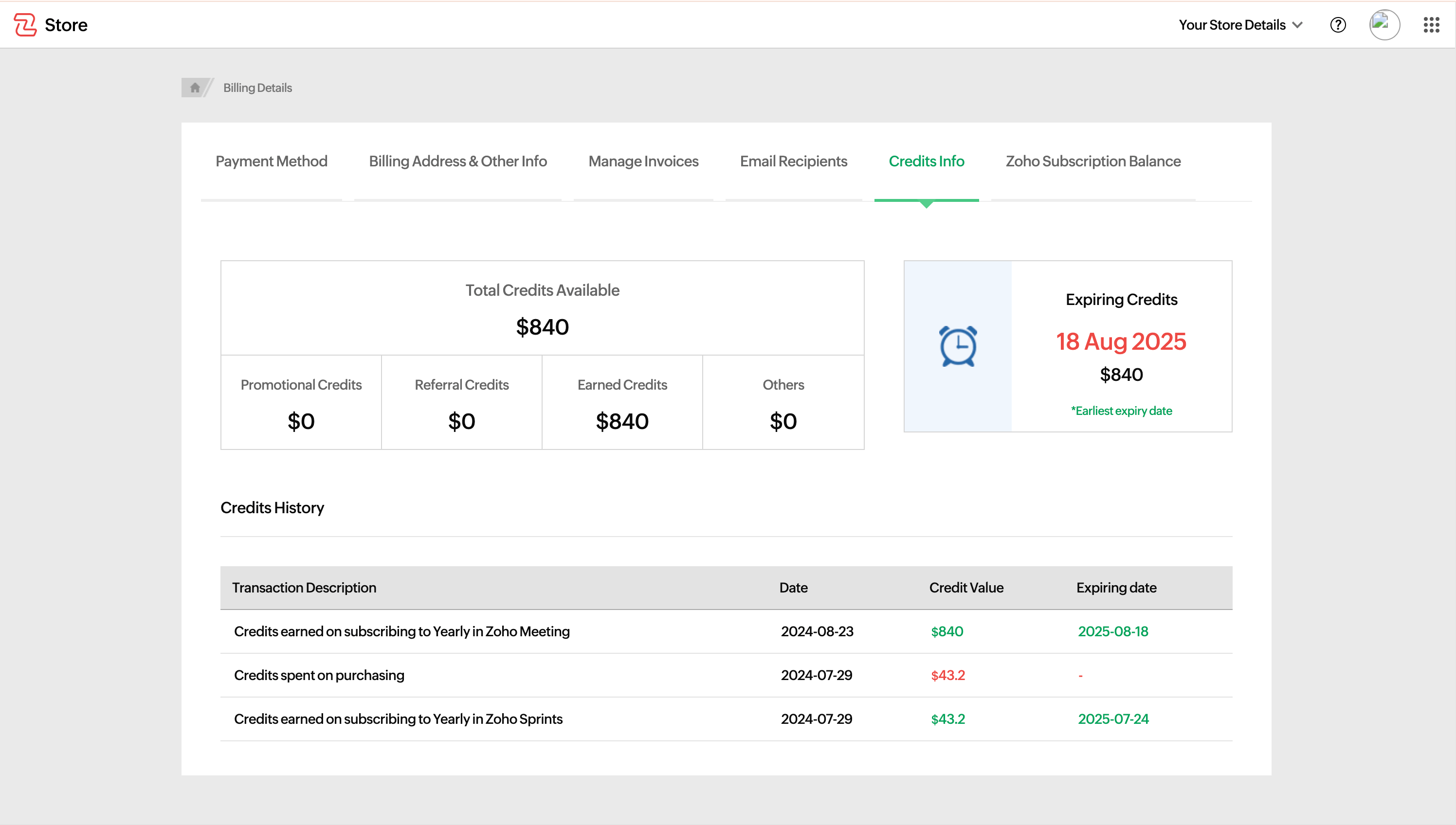Screen dimensions: 1456x825
Task: Open Billing Address & Other Info tab
Action: point(457,161)
